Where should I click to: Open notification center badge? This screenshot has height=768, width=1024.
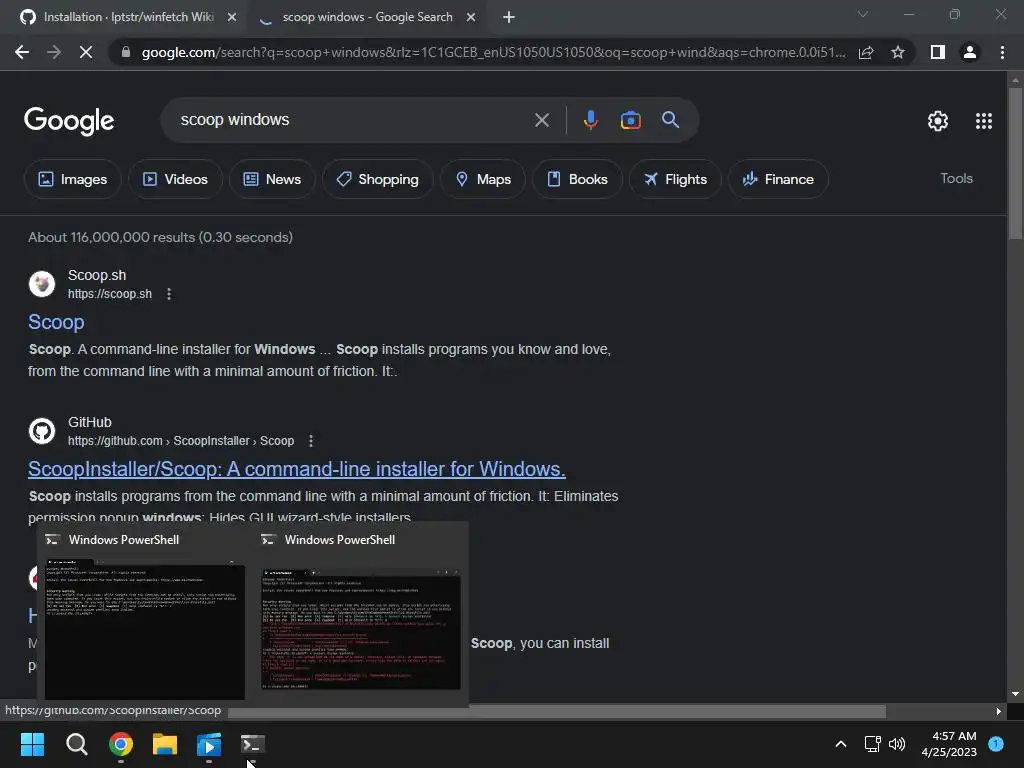pyautogui.click(x=996, y=744)
